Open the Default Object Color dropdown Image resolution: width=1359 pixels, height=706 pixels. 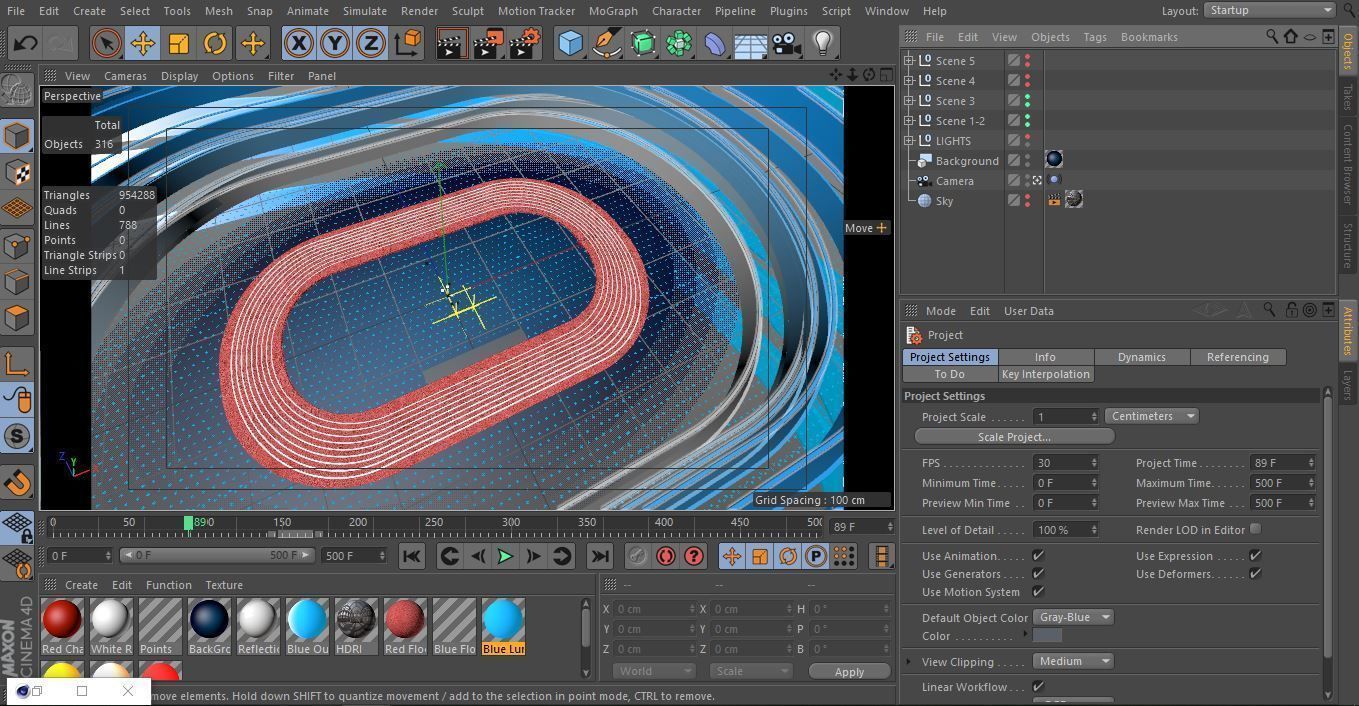point(1072,617)
